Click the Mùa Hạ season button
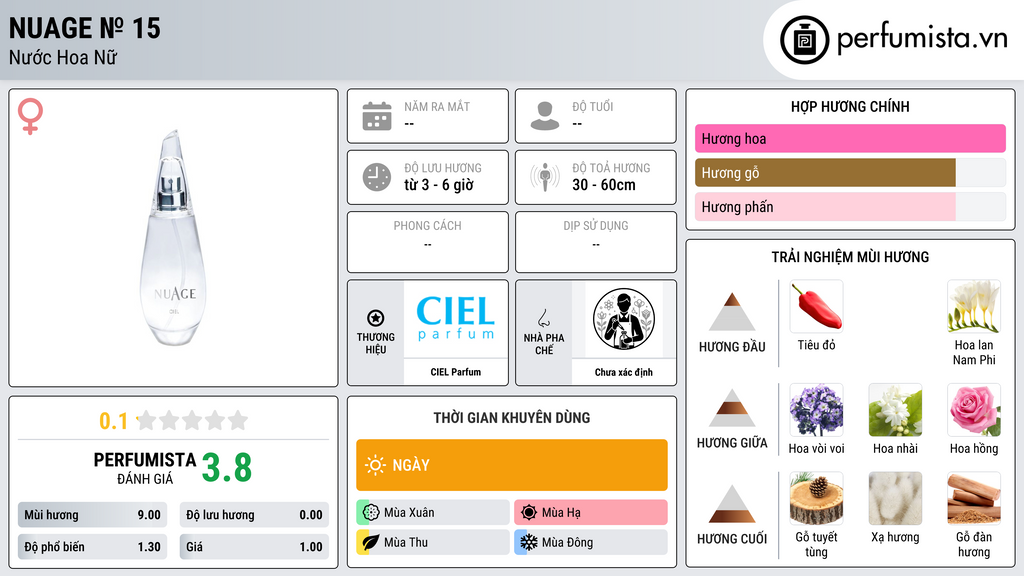Viewport: 1024px width, 576px height. 590,512
